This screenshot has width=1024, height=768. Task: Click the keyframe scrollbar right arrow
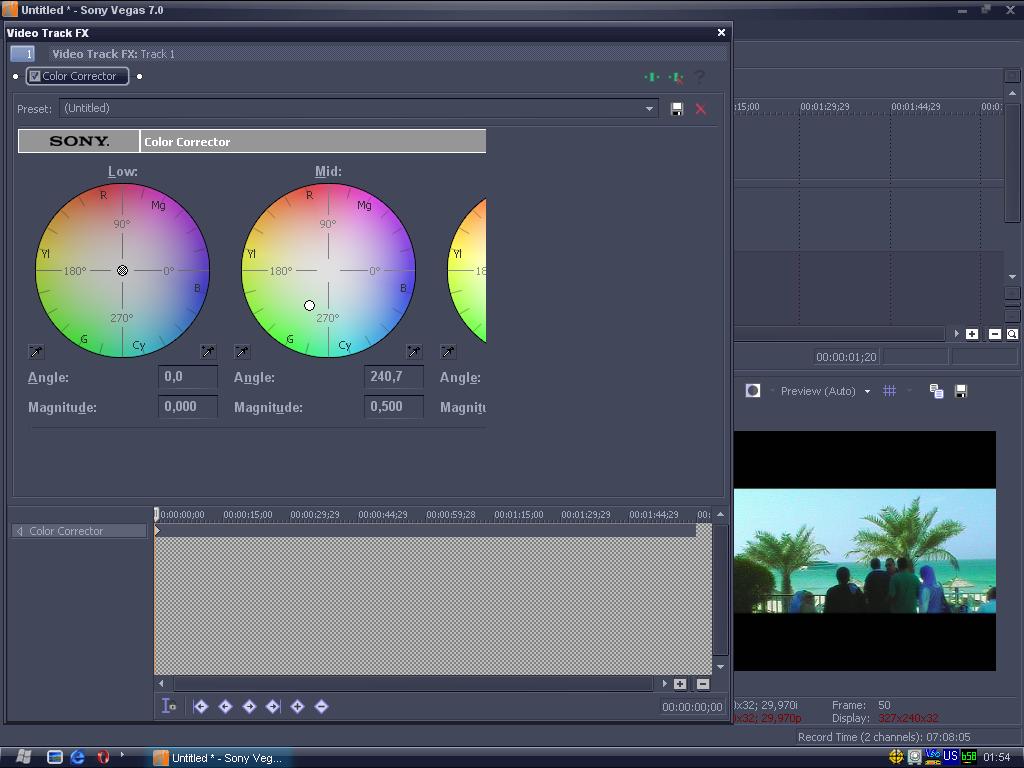664,684
